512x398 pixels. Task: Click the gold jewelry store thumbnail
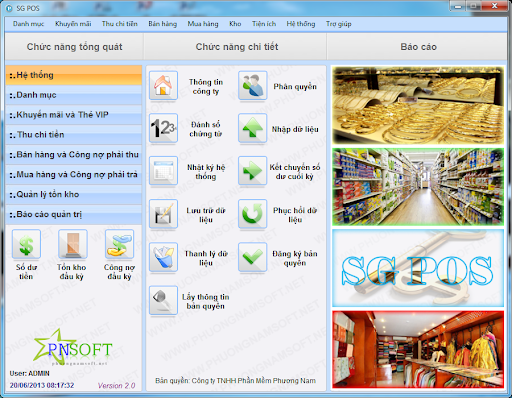(x=418, y=105)
